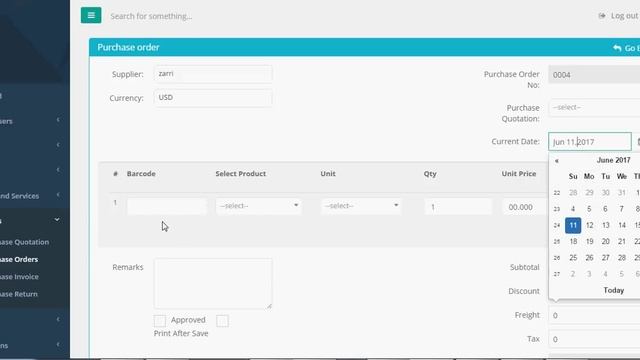The width and height of the screenshot is (640, 360).
Task: Choose June 25 in the calendar
Action: coord(573,258)
